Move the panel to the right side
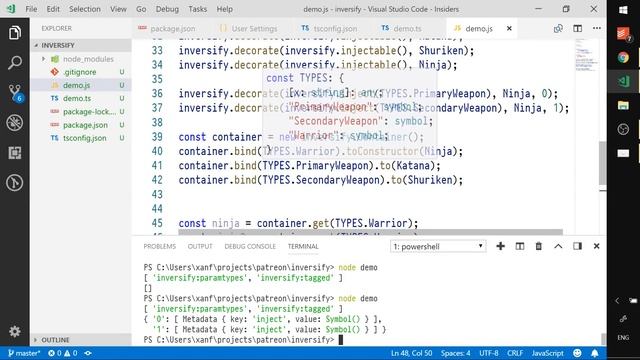This screenshot has height=360, width=640. click(x=577, y=246)
